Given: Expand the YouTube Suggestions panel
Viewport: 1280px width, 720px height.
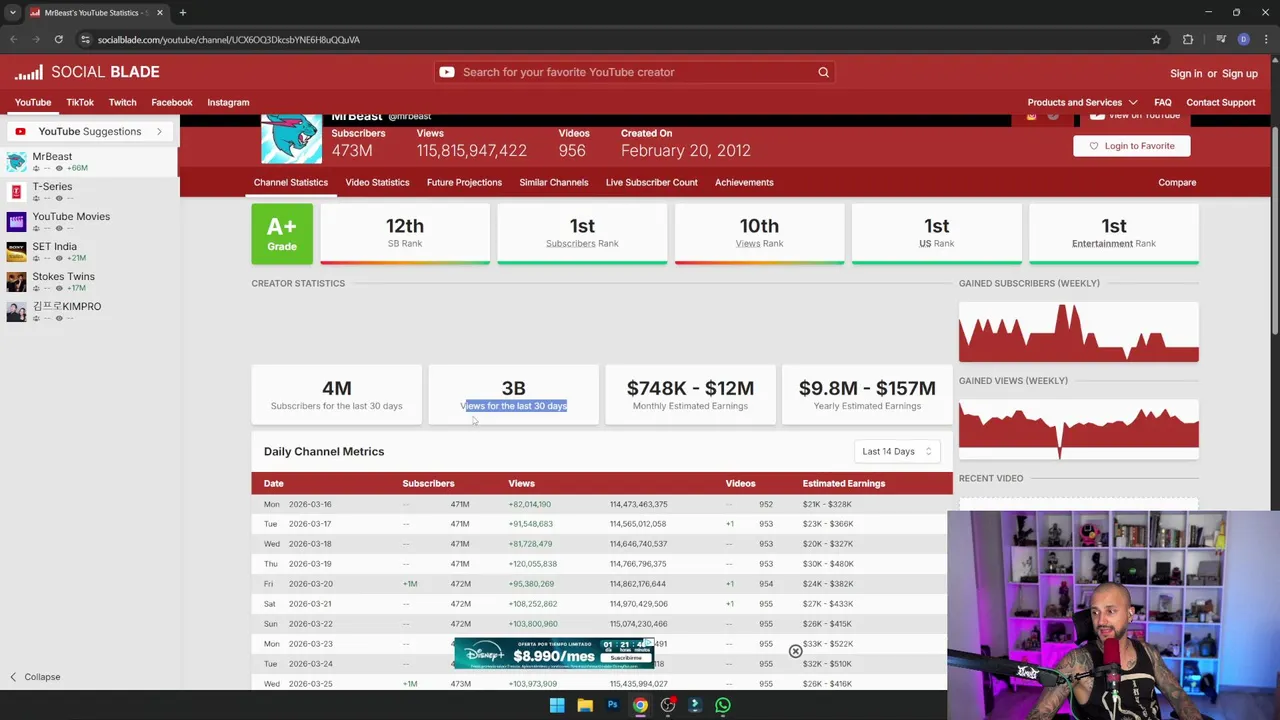Looking at the screenshot, I should [x=89, y=131].
